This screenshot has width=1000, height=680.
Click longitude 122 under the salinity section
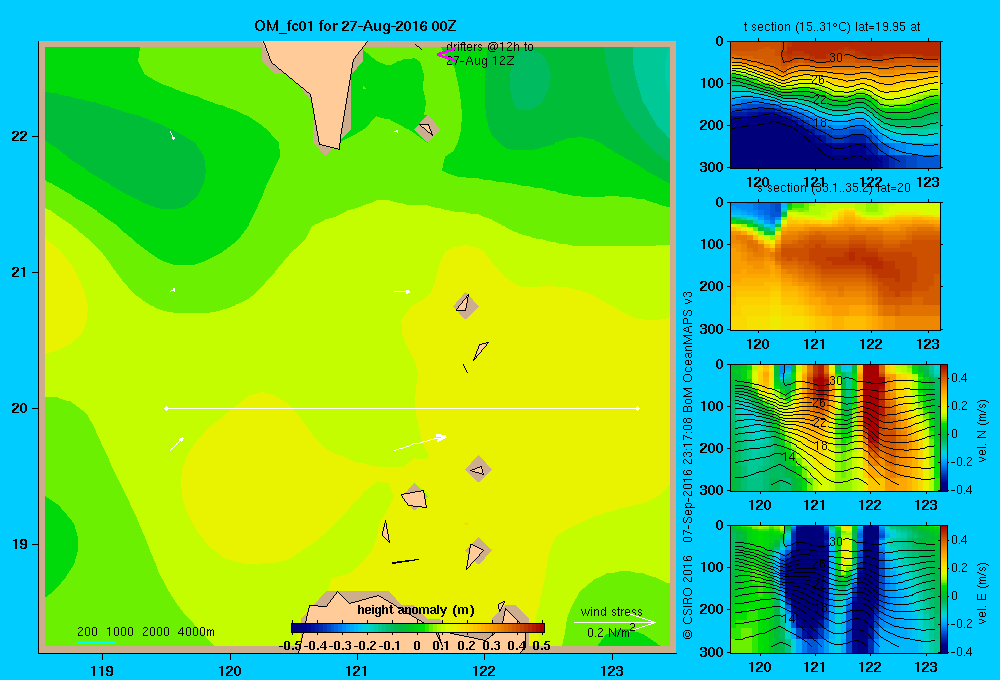pos(871,344)
